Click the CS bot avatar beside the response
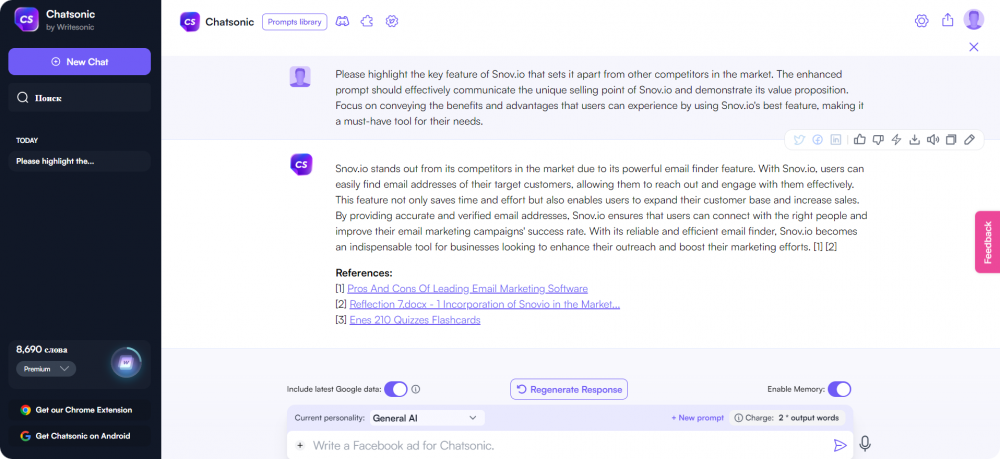Viewport: 1000px width, 459px height. pos(301,164)
